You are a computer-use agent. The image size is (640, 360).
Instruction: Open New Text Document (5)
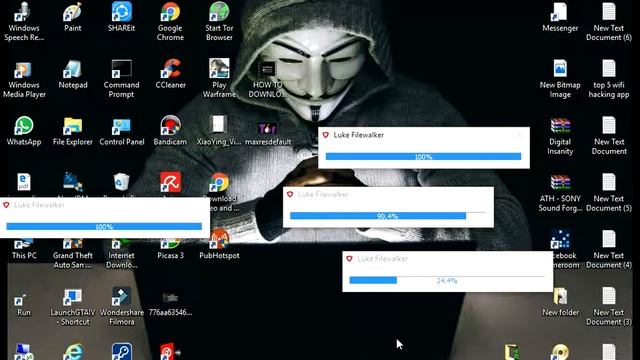609,193
